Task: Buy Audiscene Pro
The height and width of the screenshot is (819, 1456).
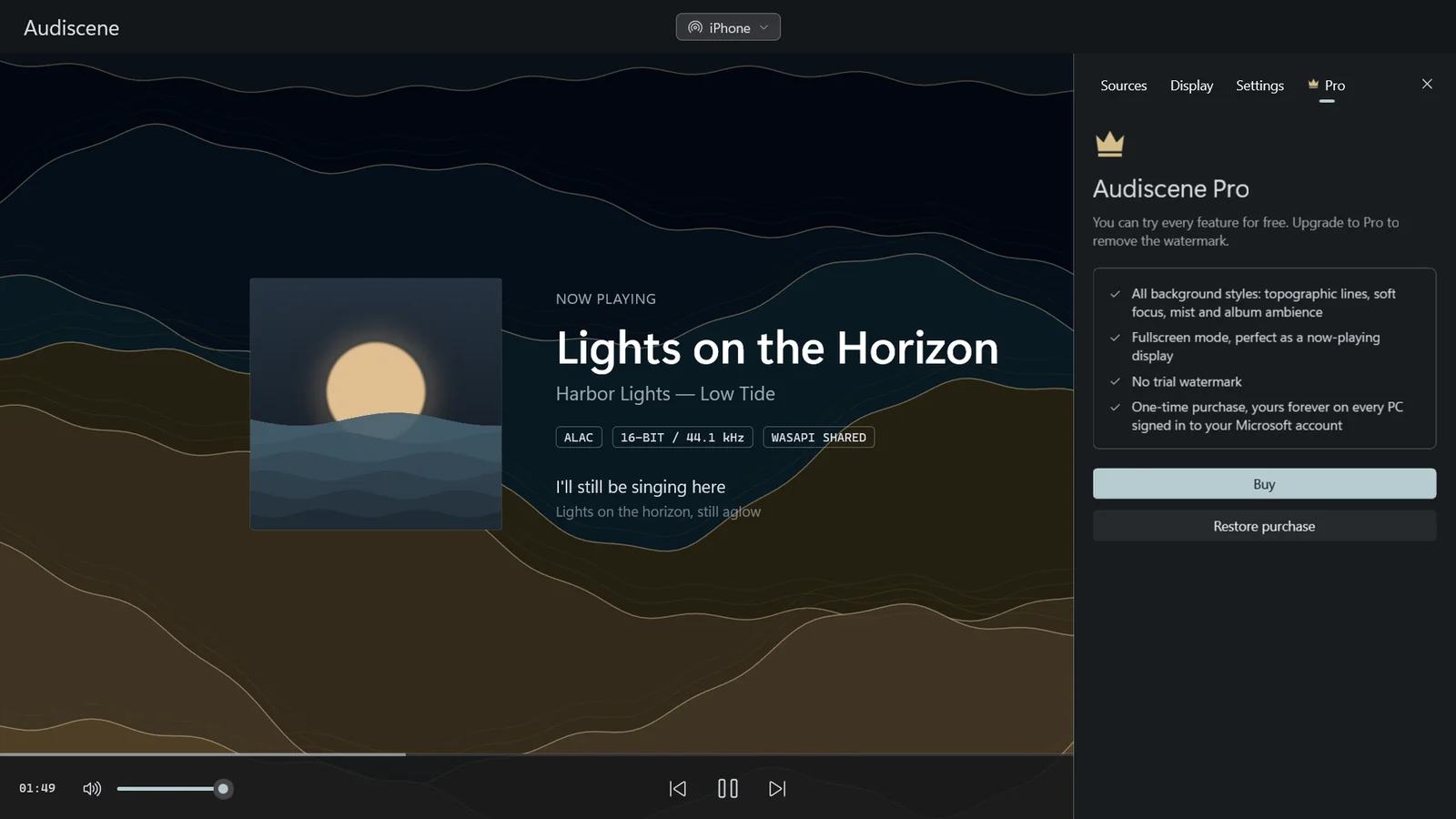Action: [1265, 484]
